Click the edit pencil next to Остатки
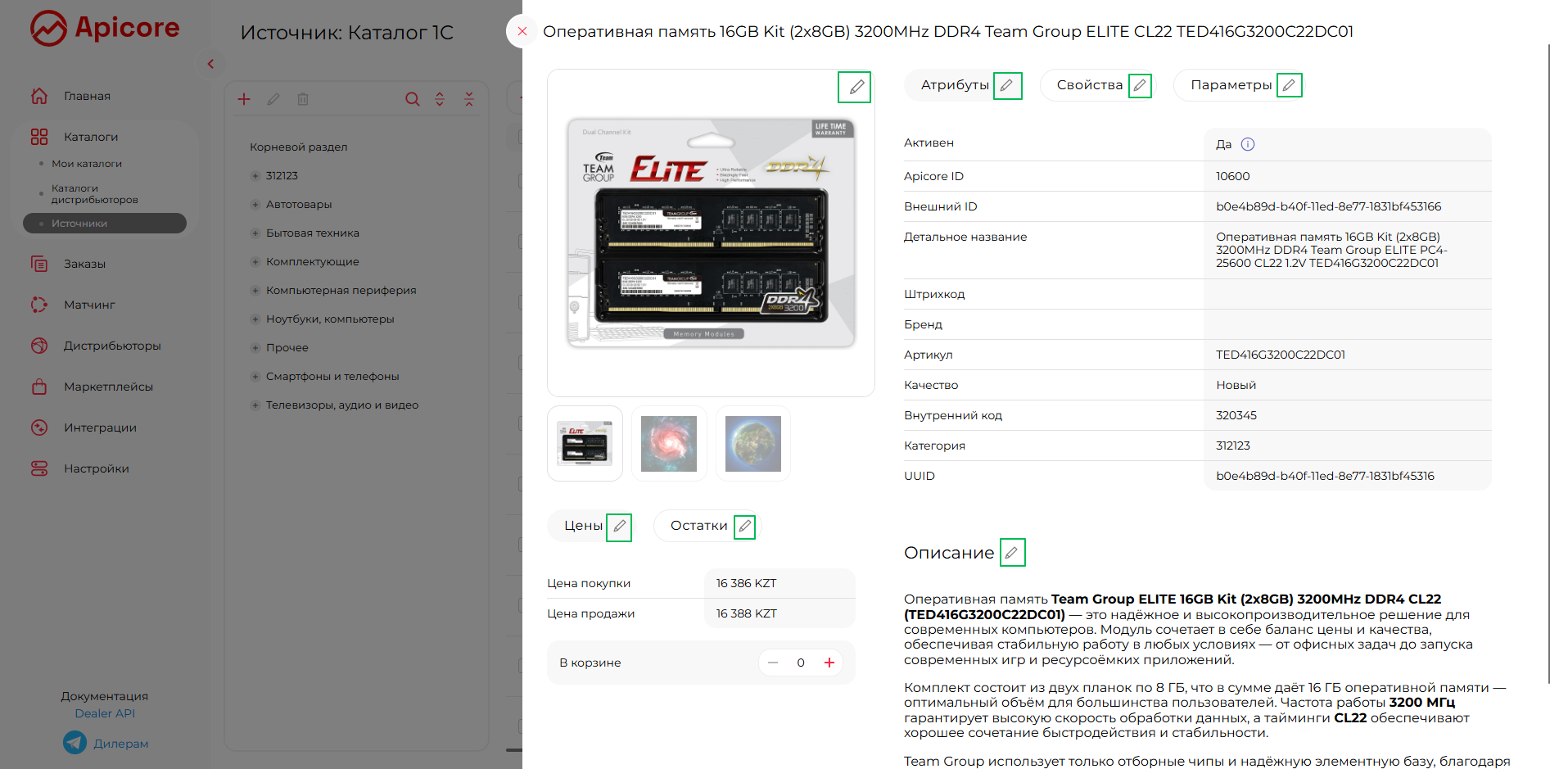Screen dimensions: 1568x769 tap(744, 526)
